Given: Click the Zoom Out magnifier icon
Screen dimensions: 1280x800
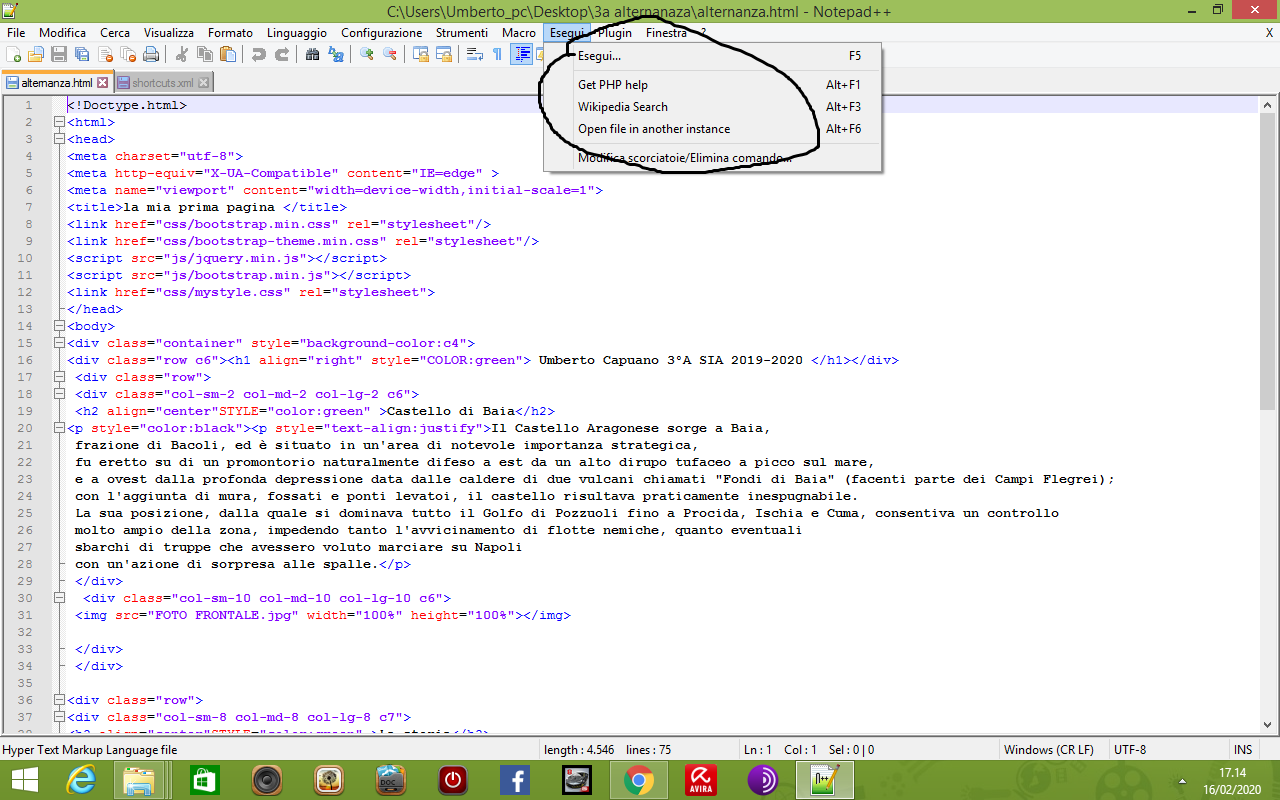Looking at the screenshot, I should 390,54.
